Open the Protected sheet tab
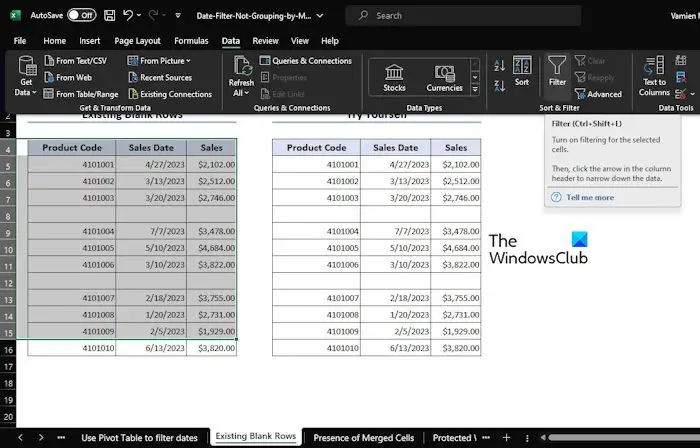700x448 pixels. coord(454,438)
